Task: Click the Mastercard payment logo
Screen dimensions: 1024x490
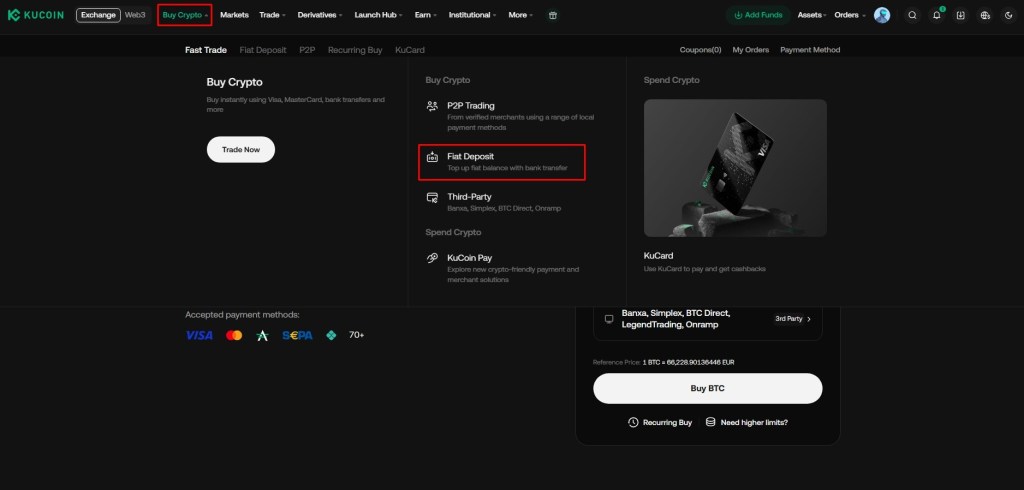Action: tap(234, 335)
